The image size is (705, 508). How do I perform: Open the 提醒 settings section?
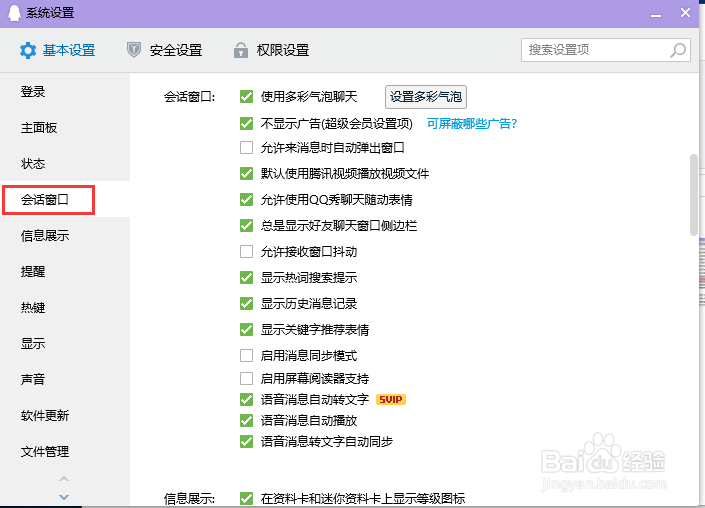click(x=33, y=272)
